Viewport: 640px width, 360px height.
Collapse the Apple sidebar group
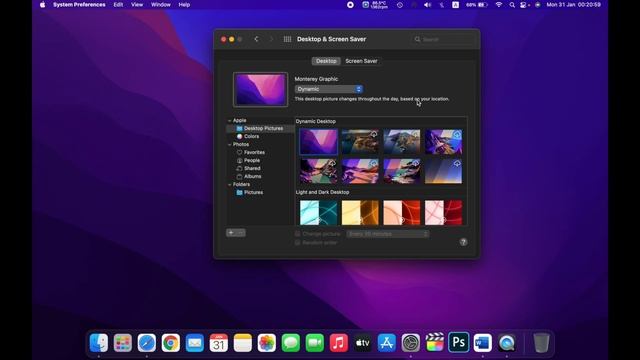(229, 121)
